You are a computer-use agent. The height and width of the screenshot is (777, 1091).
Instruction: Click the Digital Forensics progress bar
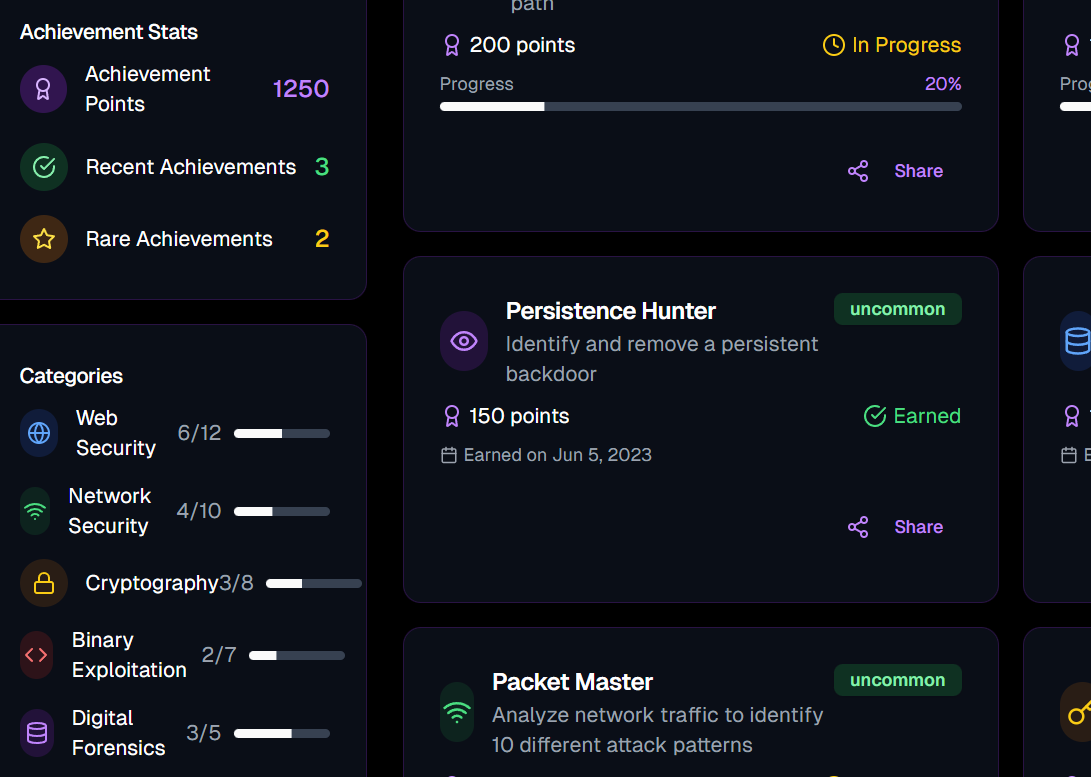tap(282, 733)
